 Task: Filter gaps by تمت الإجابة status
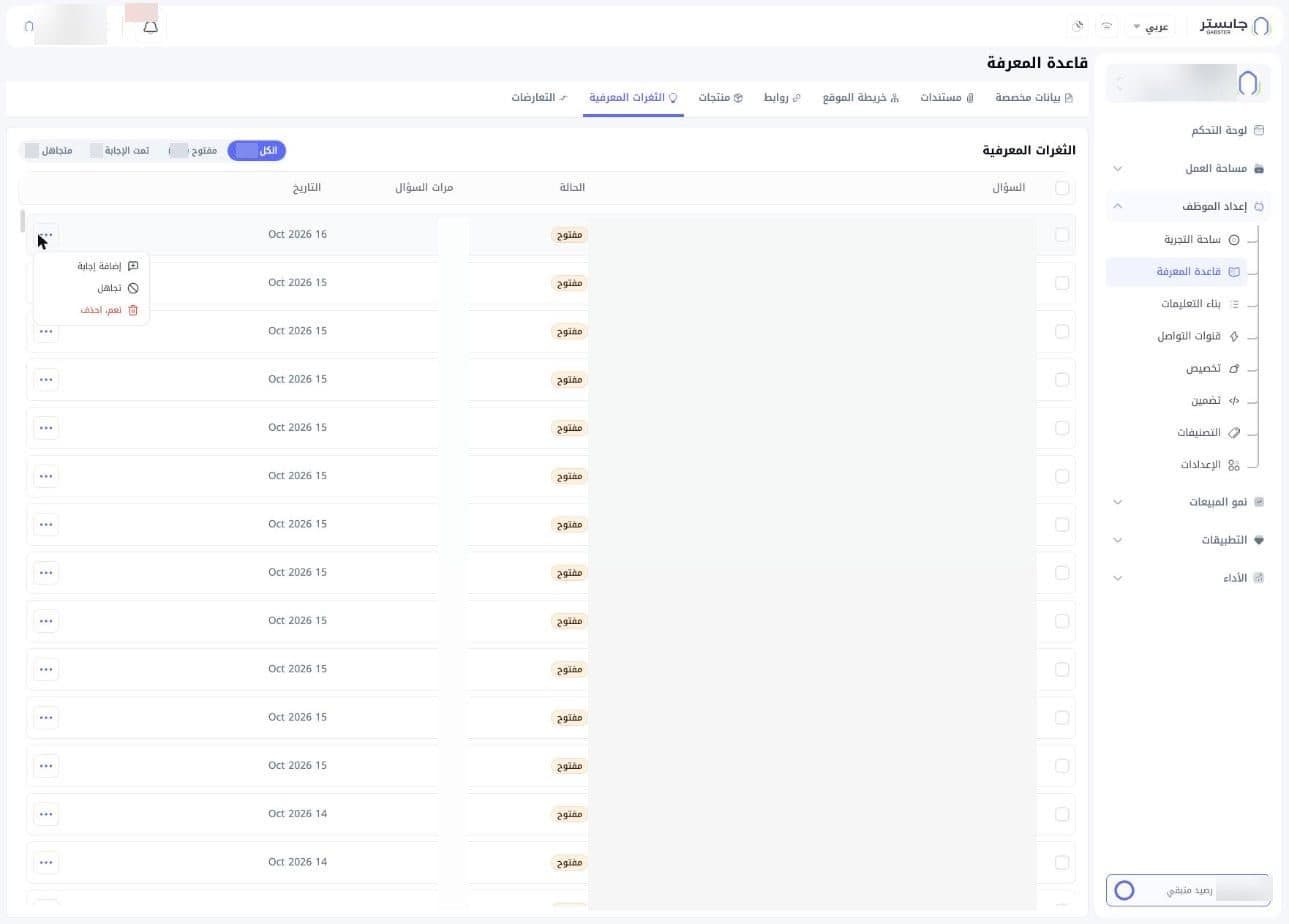click(x=119, y=150)
